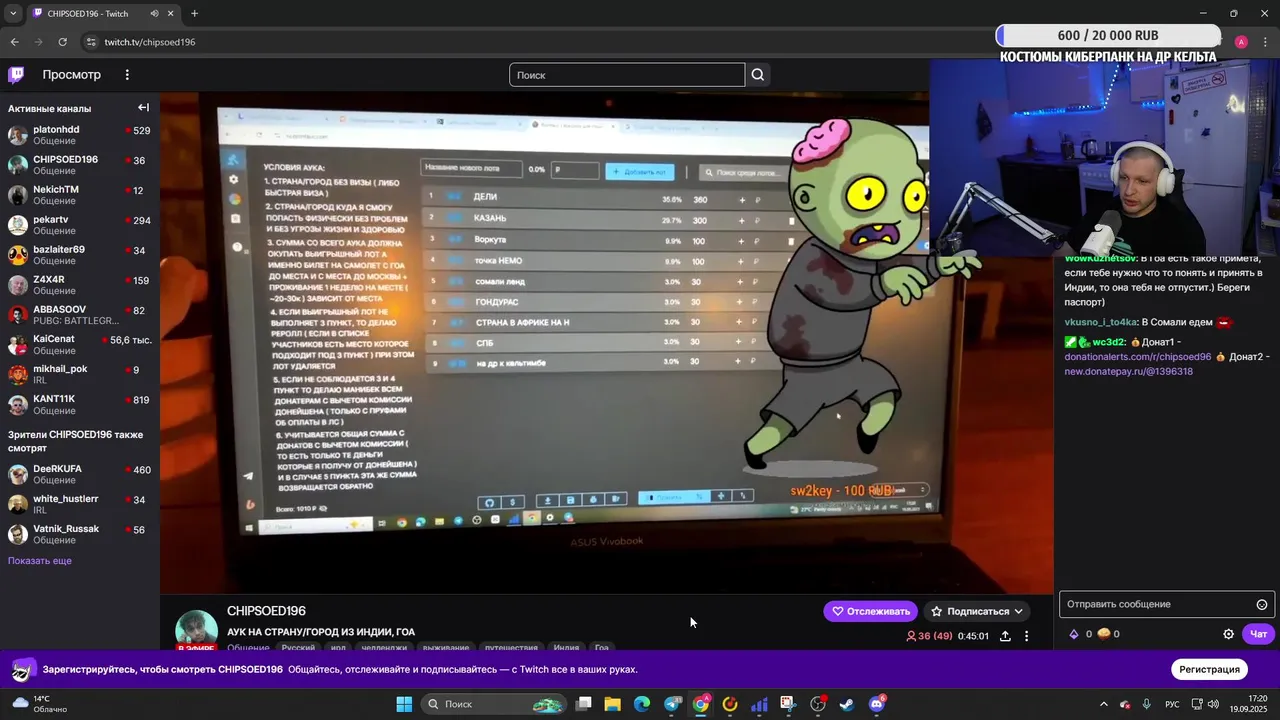Open File Explorer from the taskbar
This screenshot has width=1280, height=720.
coord(613,704)
